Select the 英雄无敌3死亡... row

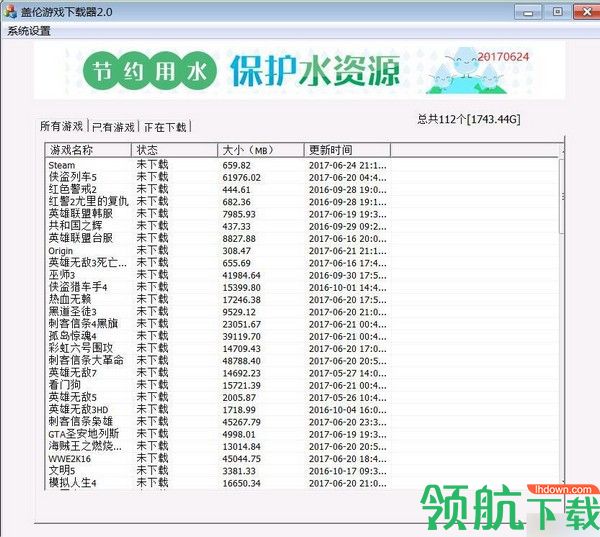pyautogui.click(x=302, y=263)
